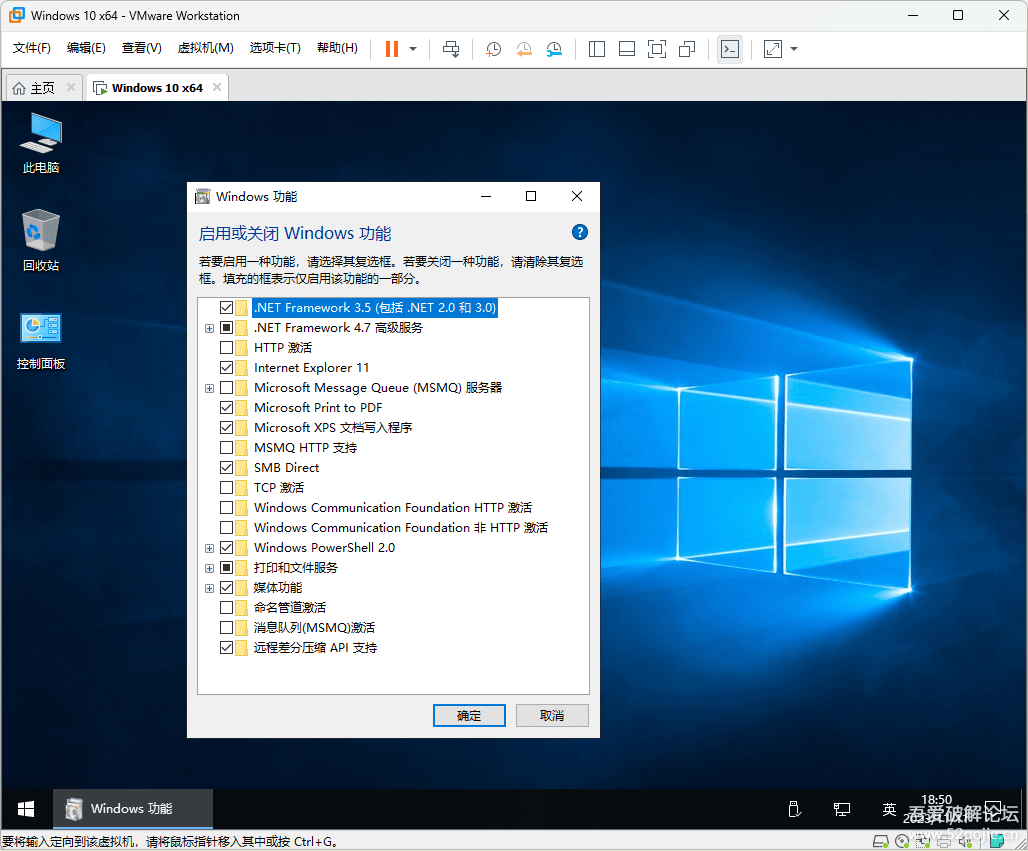Expand the Windows PowerShell 2.0 tree node

(x=209, y=548)
